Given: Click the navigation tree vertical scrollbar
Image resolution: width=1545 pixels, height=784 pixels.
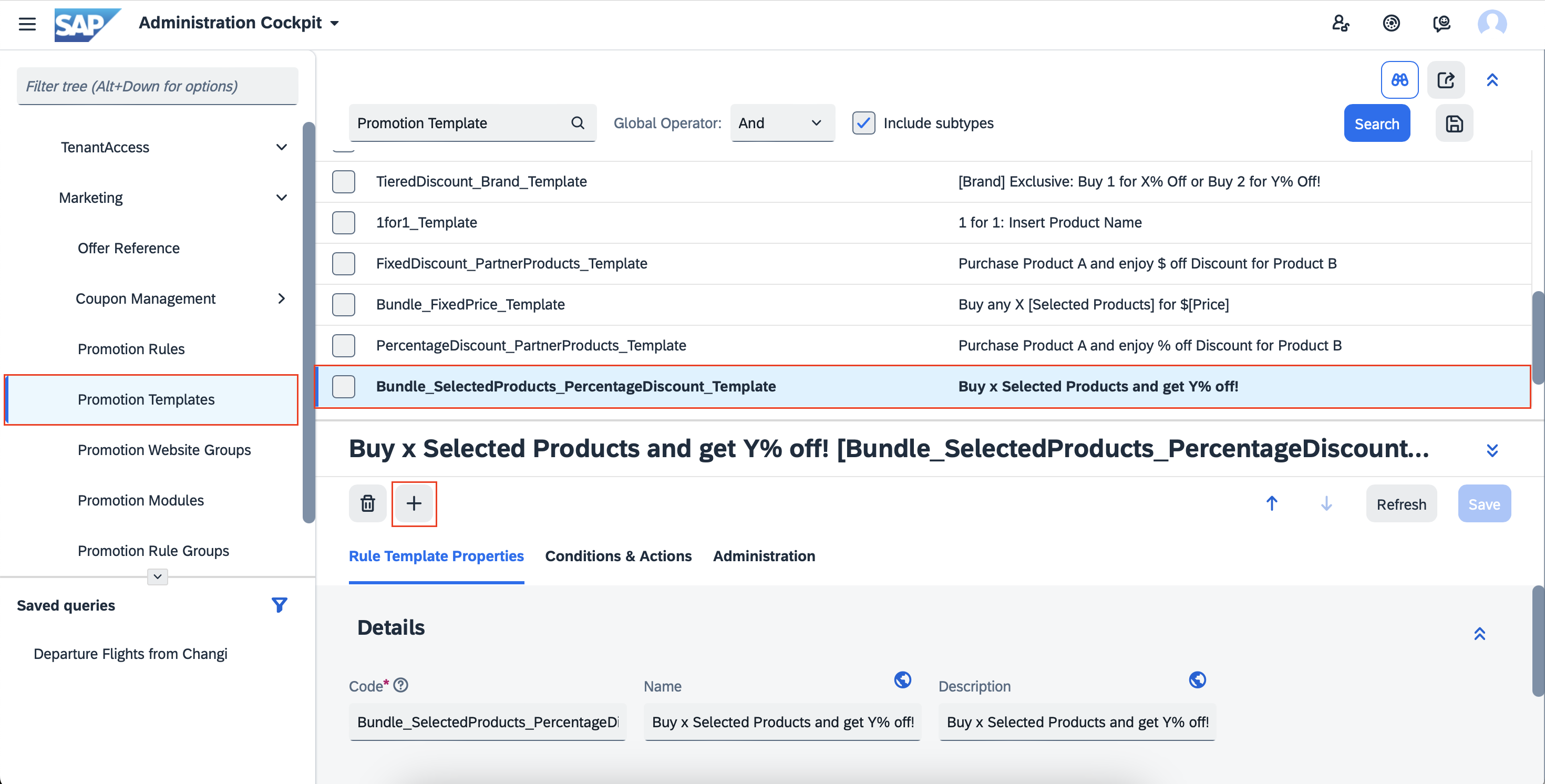Looking at the screenshot, I should coord(308,323).
